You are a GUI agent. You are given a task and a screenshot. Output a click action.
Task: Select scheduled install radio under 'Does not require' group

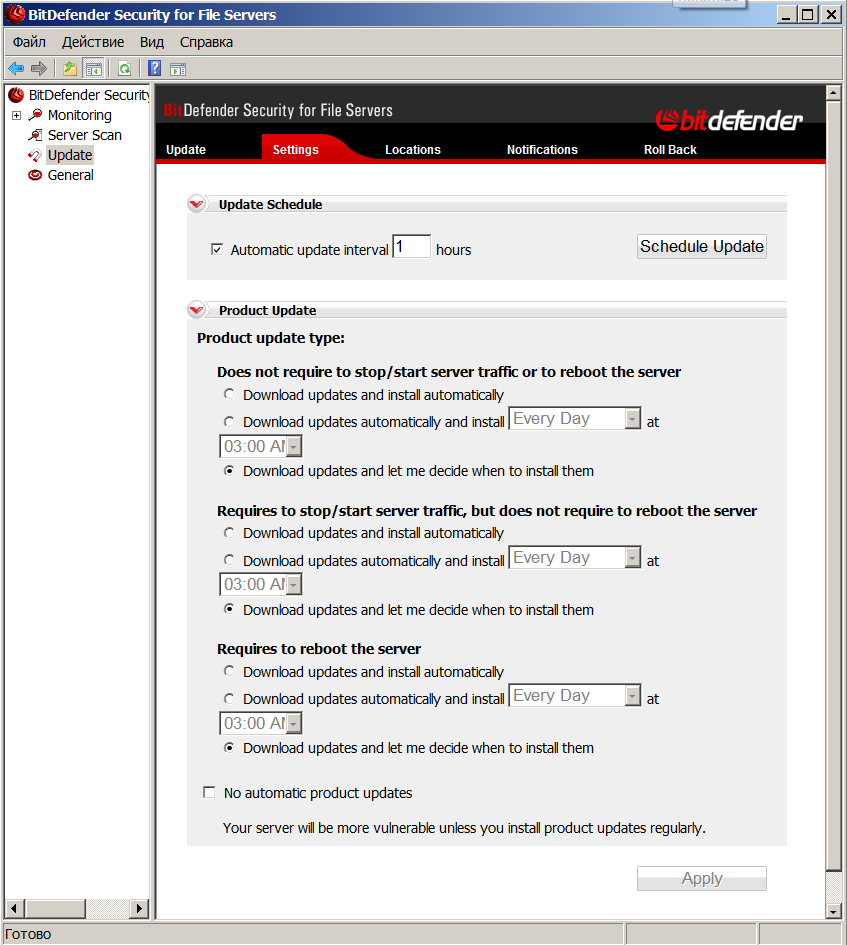(x=228, y=421)
